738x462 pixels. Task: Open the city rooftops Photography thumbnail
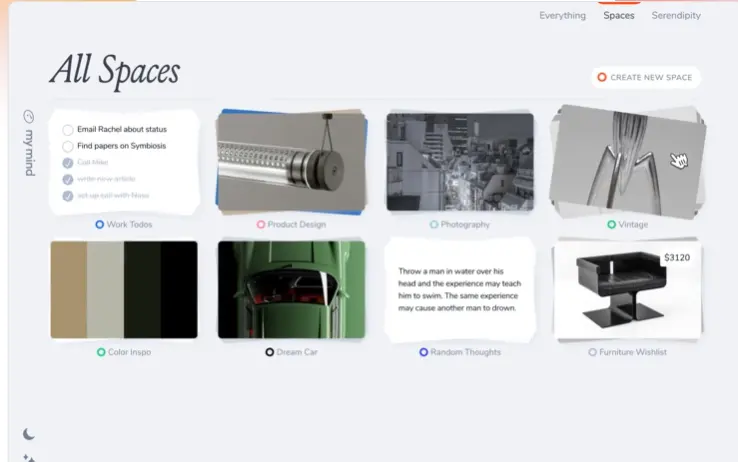pos(460,162)
